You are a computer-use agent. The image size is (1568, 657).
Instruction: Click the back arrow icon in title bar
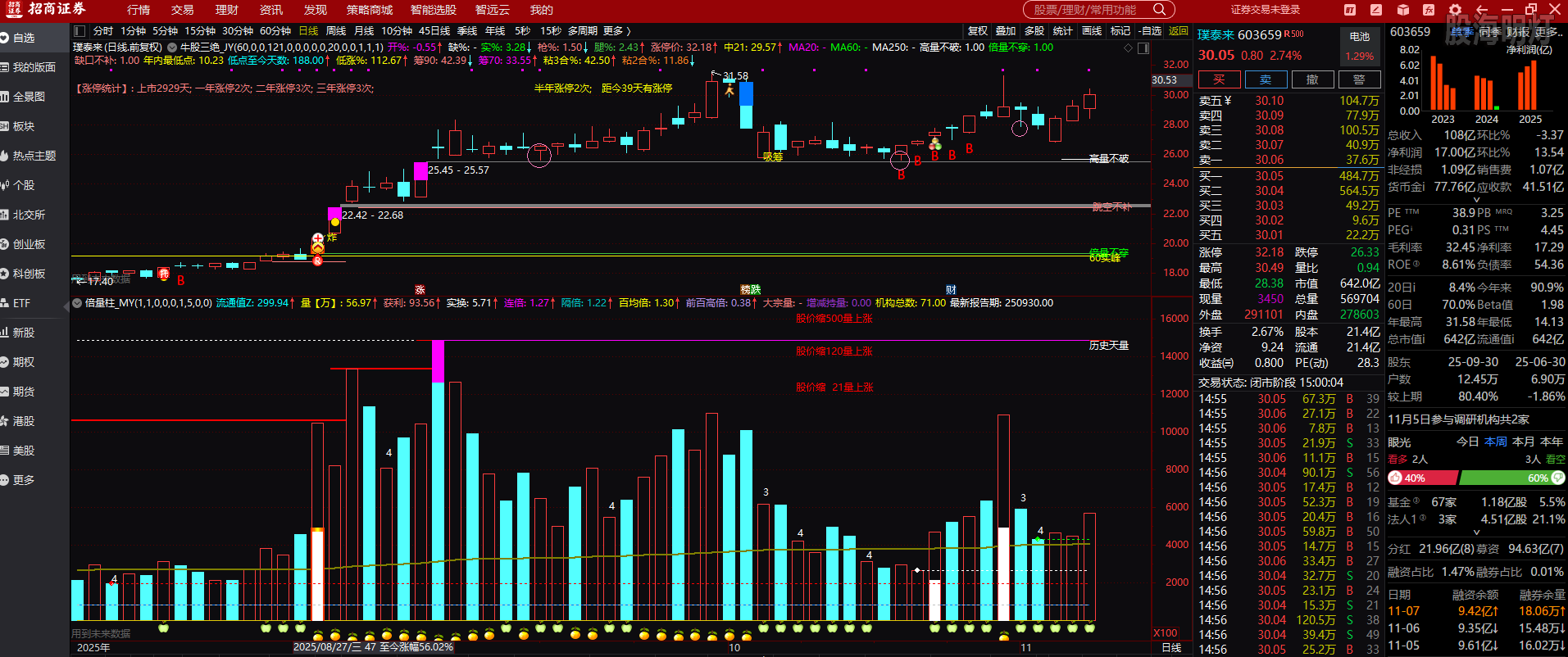(x=1481, y=10)
